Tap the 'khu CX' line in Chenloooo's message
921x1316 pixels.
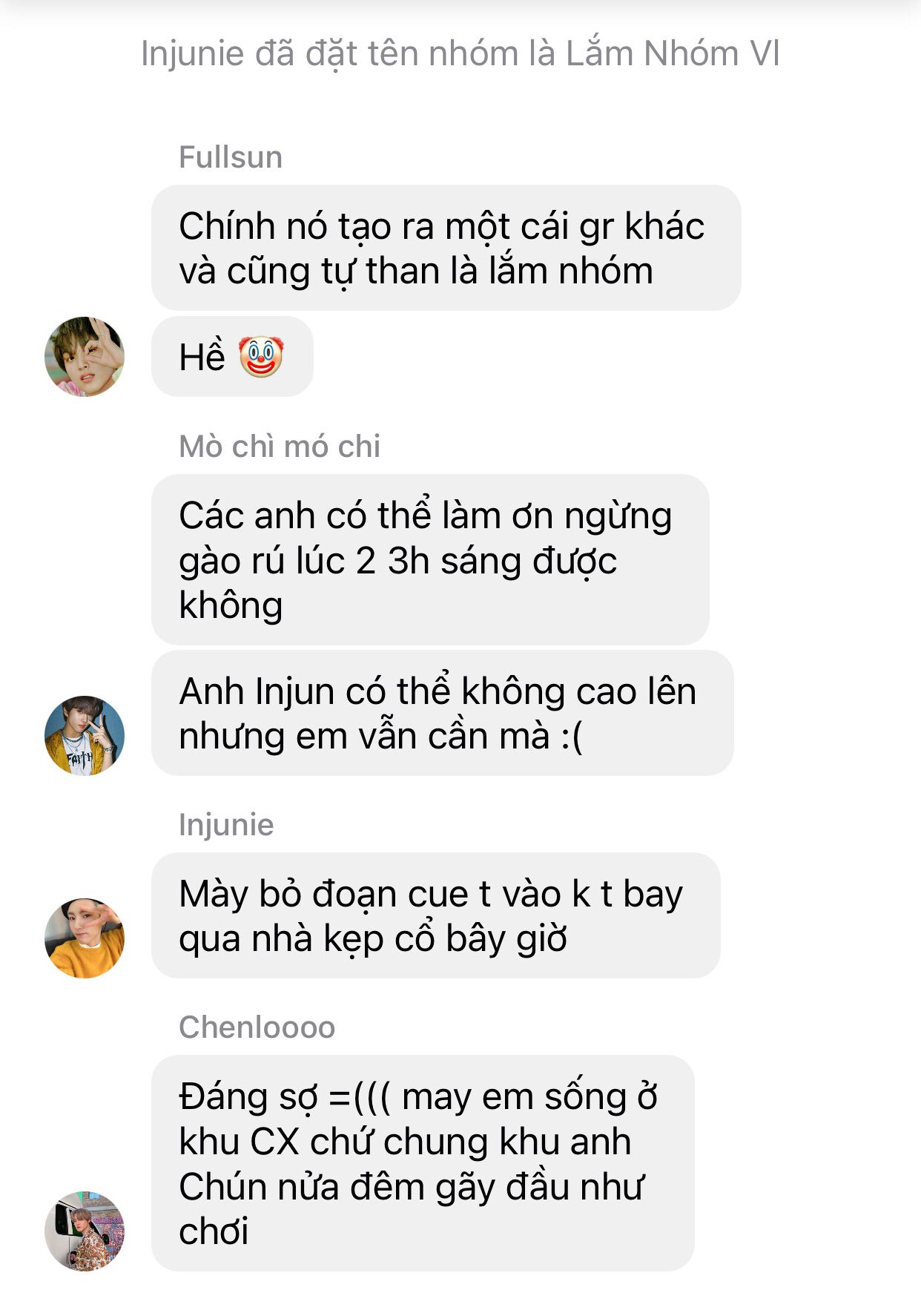405,1142
